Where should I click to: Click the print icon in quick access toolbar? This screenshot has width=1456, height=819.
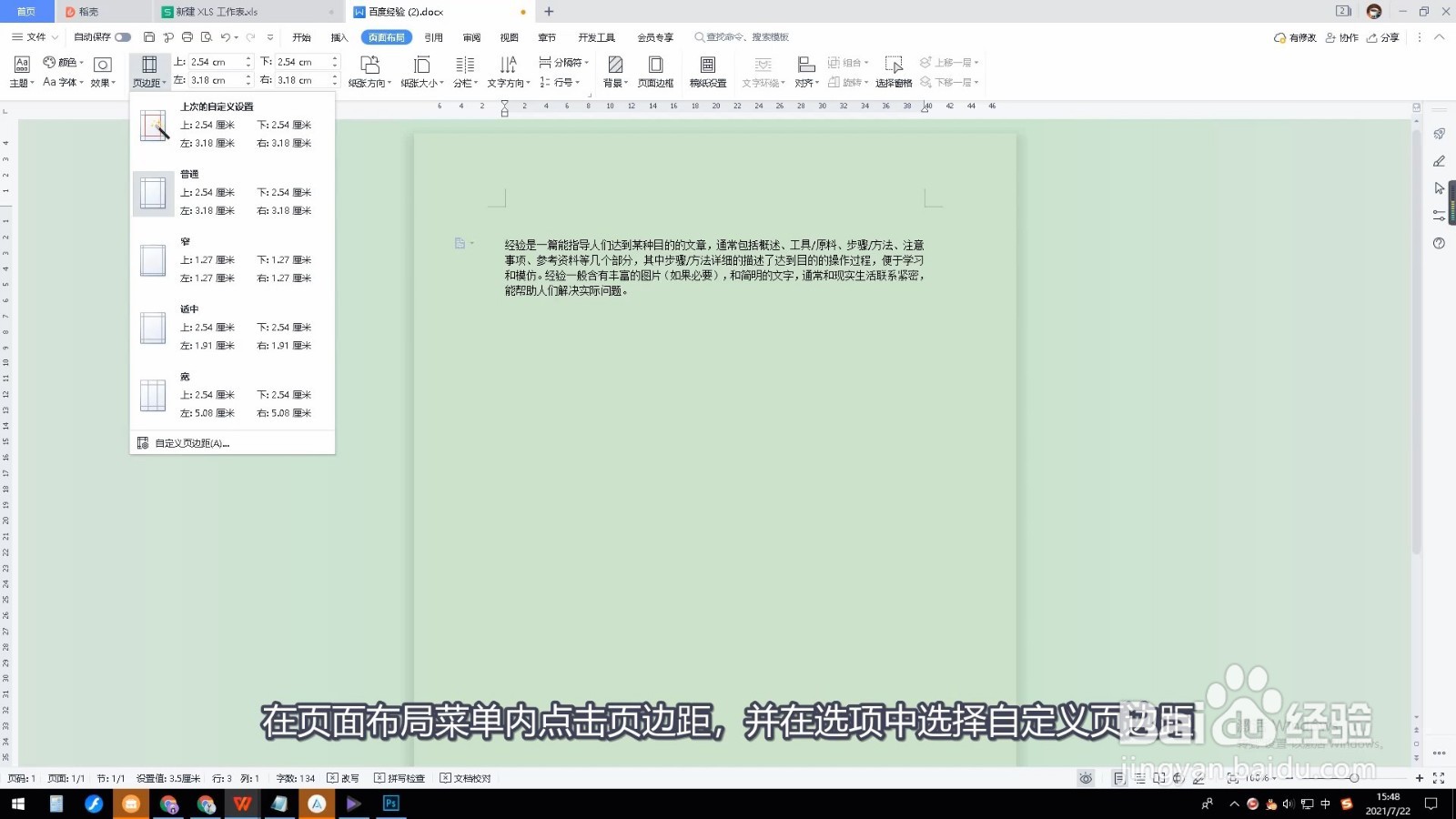[x=187, y=37]
